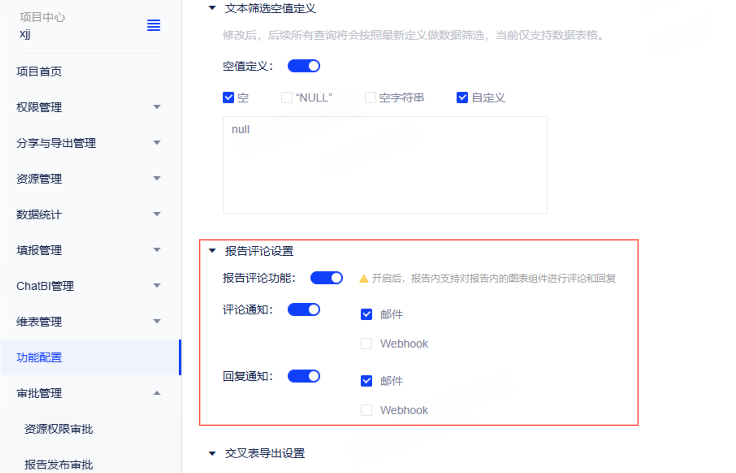Check Webhook under 评论通知
736x473 pixels.
coord(367,344)
